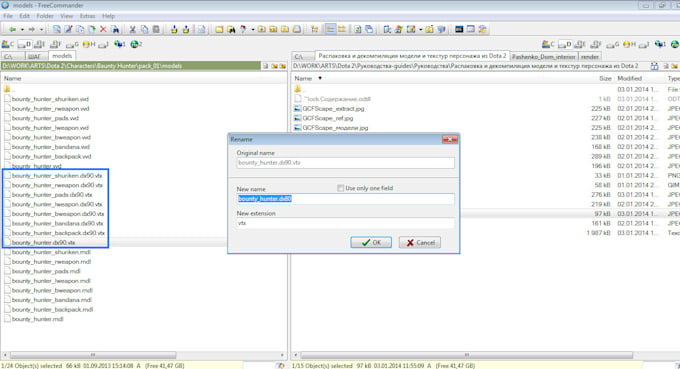The height and width of the screenshot is (369, 680).
Task: Select drive G in left drive bar
Action: [72, 44]
